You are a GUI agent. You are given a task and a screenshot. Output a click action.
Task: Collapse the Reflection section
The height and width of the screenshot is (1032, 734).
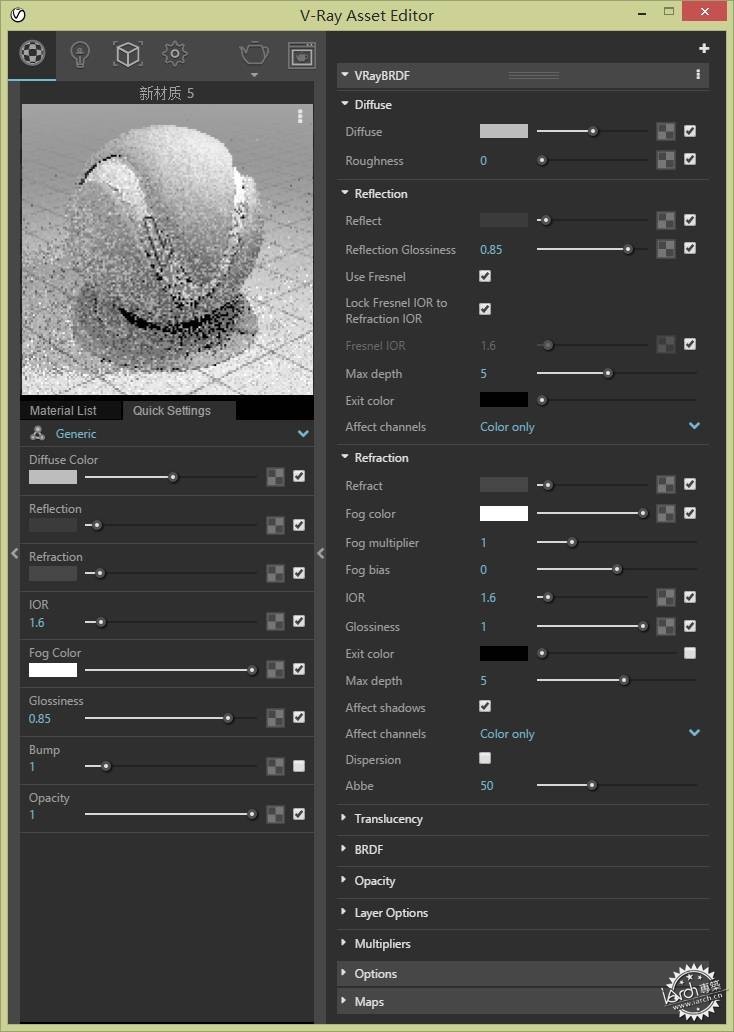[x=344, y=193]
